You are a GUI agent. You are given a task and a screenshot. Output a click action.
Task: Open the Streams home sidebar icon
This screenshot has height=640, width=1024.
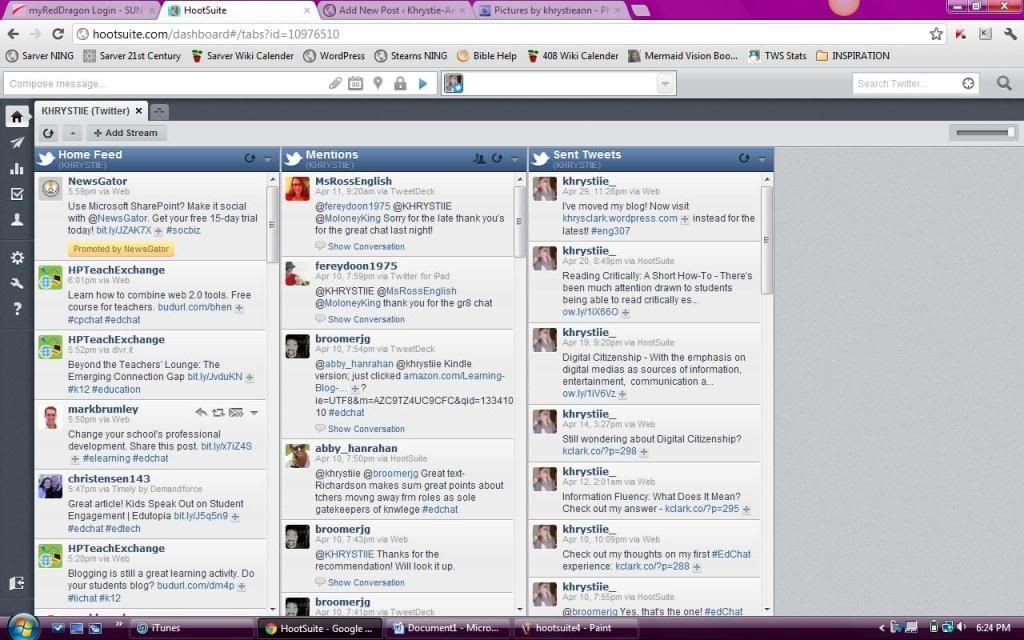point(17,117)
